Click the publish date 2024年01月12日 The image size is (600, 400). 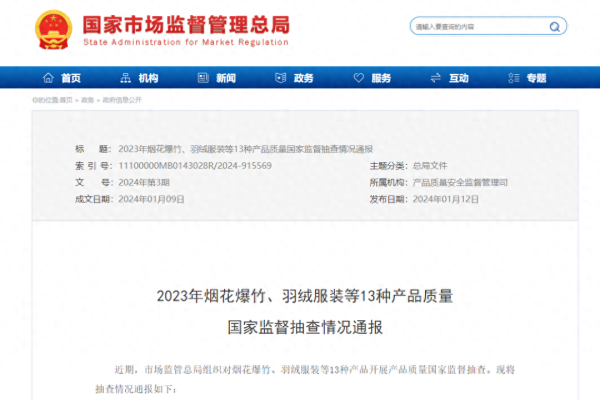[x=445, y=199]
